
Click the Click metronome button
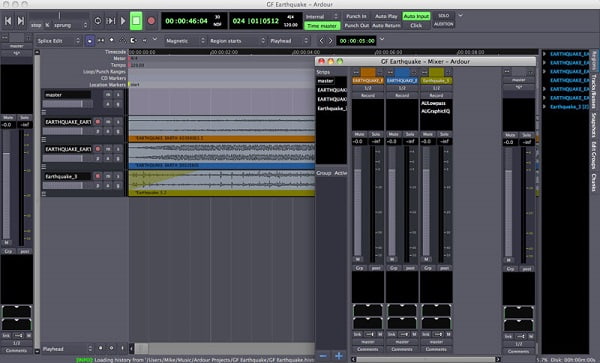click(416, 26)
